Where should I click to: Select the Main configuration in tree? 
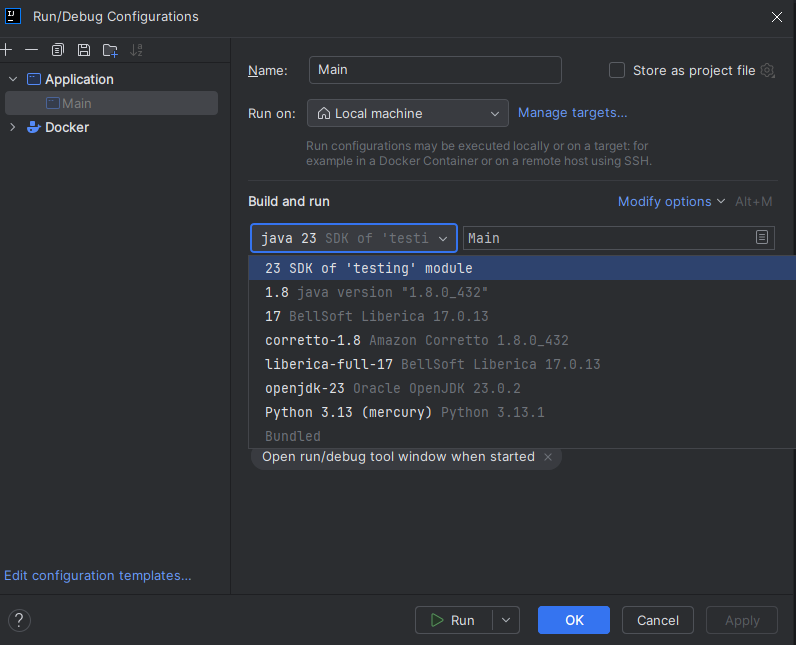pyautogui.click(x=111, y=103)
